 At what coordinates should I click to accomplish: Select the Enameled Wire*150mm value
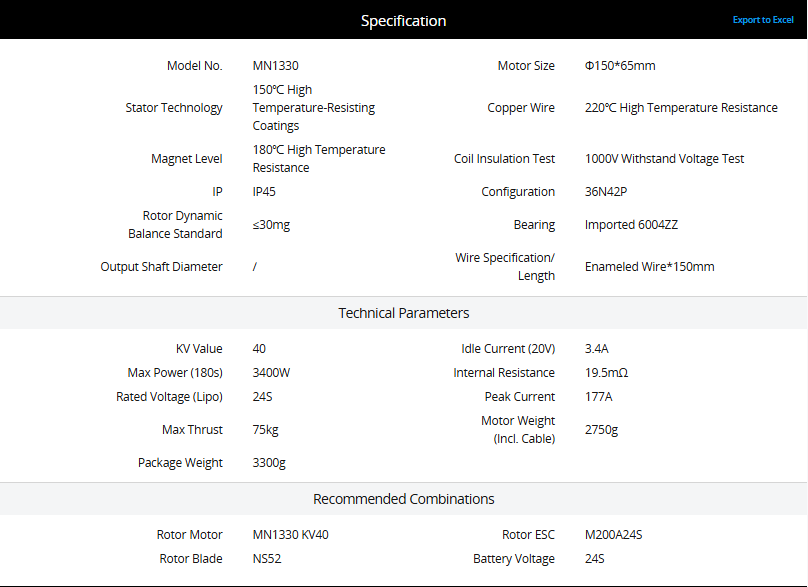649,266
